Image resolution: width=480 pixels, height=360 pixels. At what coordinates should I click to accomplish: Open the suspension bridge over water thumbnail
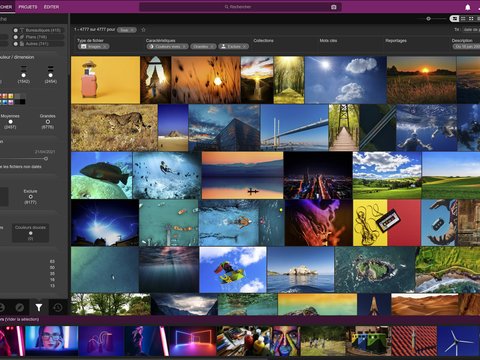(294, 128)
